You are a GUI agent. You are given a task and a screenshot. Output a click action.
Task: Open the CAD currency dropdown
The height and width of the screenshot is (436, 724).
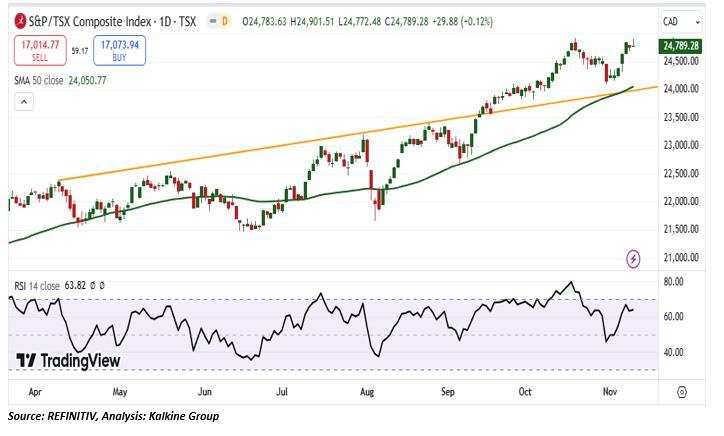(682, 22)
